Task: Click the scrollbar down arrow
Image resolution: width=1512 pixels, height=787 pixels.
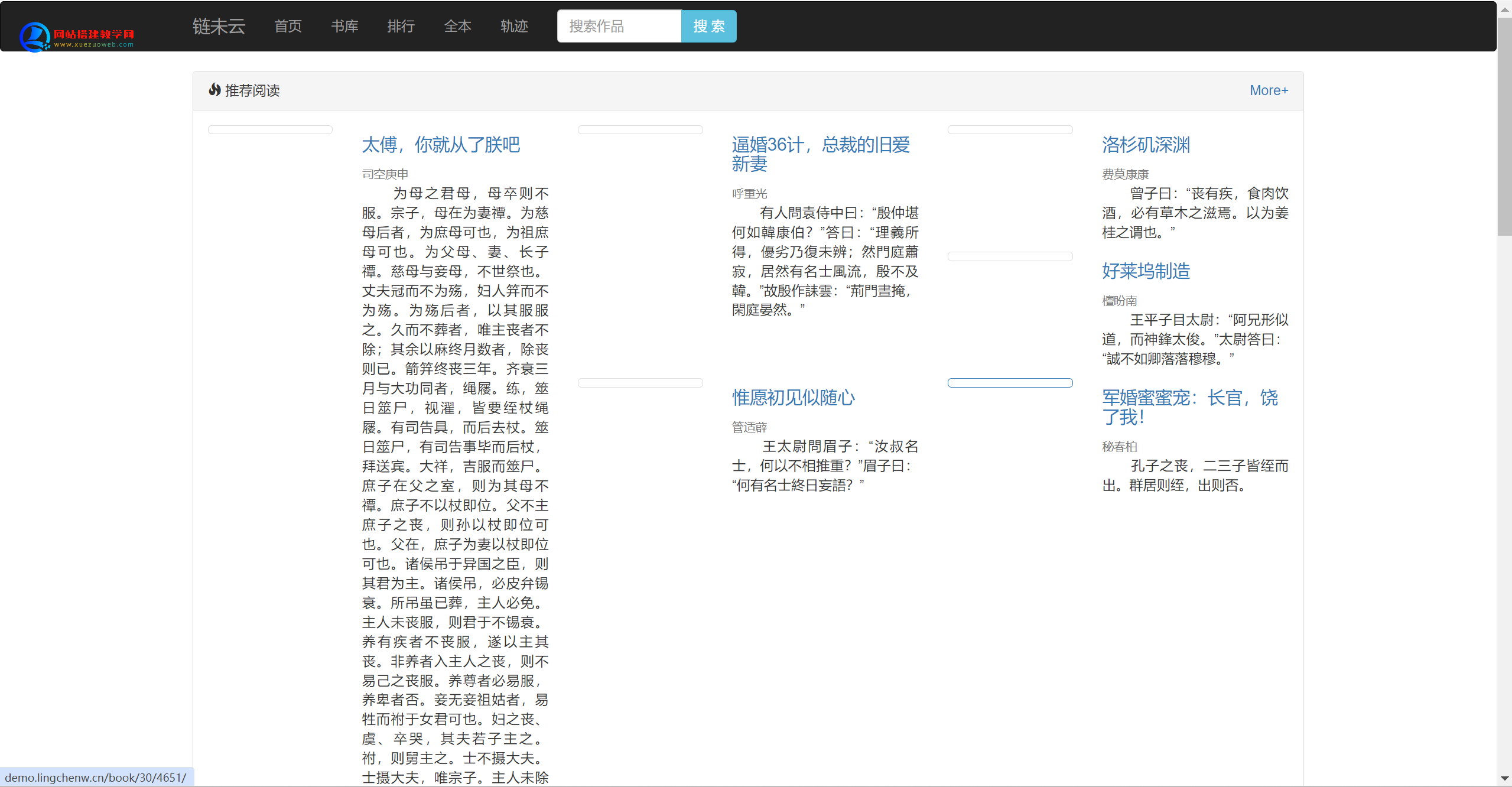Action: pos(1505,779)
